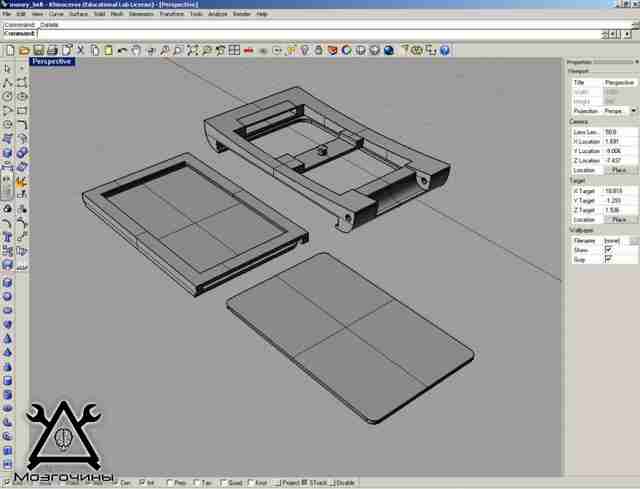The image size is (640, 489).
Task: Click into the Command input line
Action: pos(318,34)
